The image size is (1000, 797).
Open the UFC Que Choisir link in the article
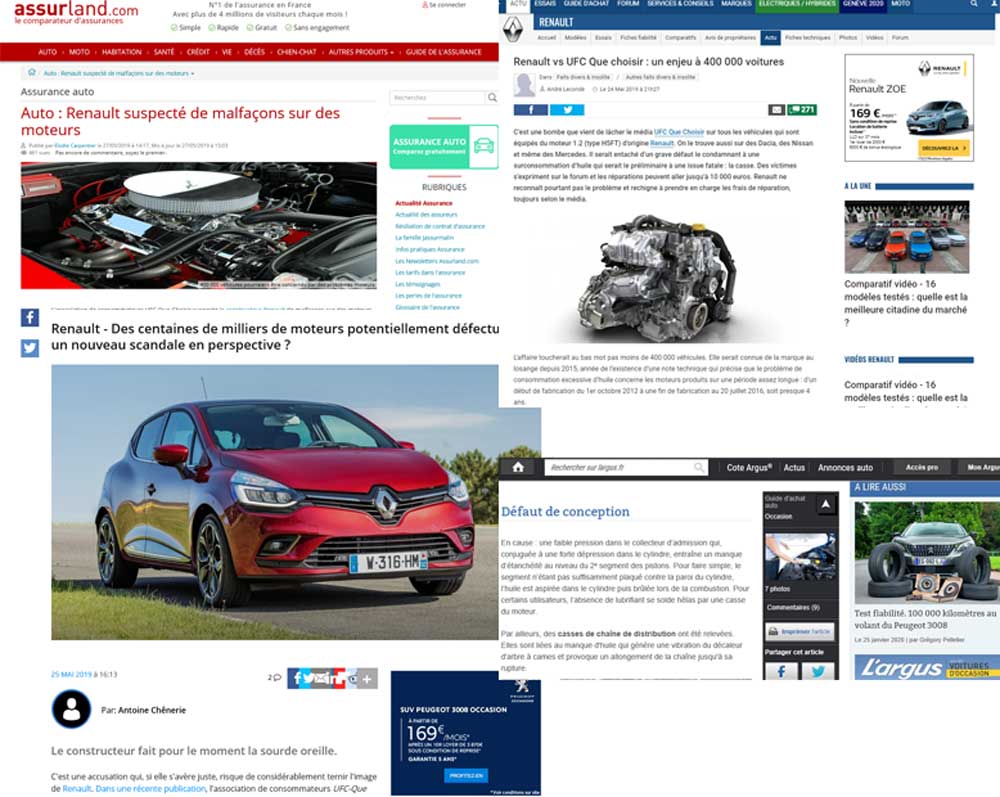click(x=679, y=132)
